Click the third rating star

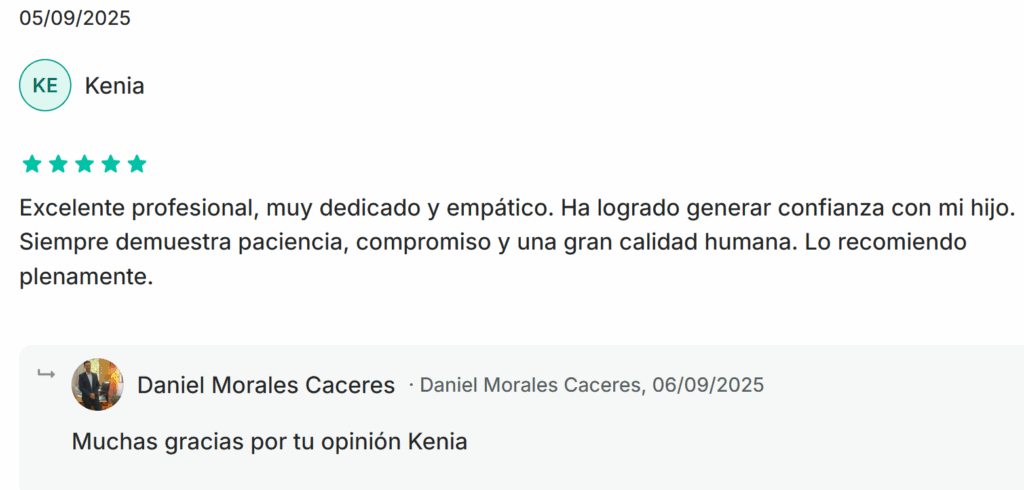tap(84, 164)
